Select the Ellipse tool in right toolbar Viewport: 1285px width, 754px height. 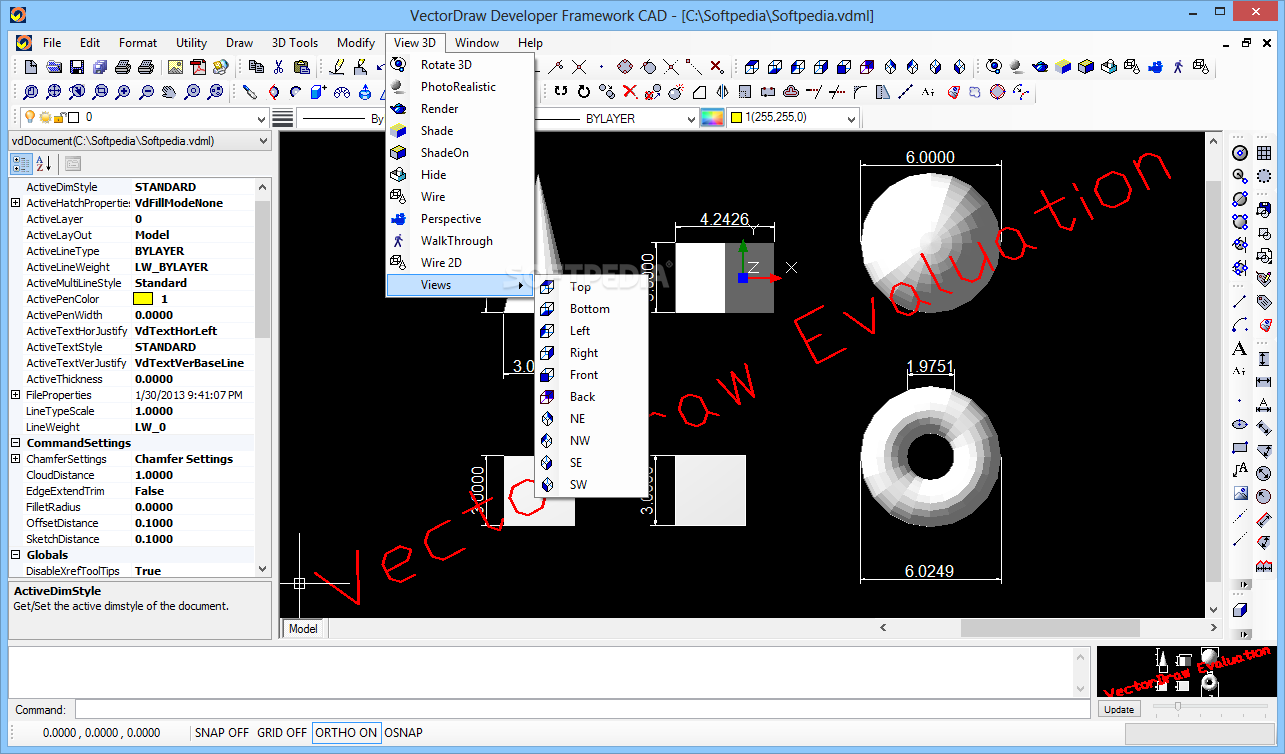(x=1240, y=424)
